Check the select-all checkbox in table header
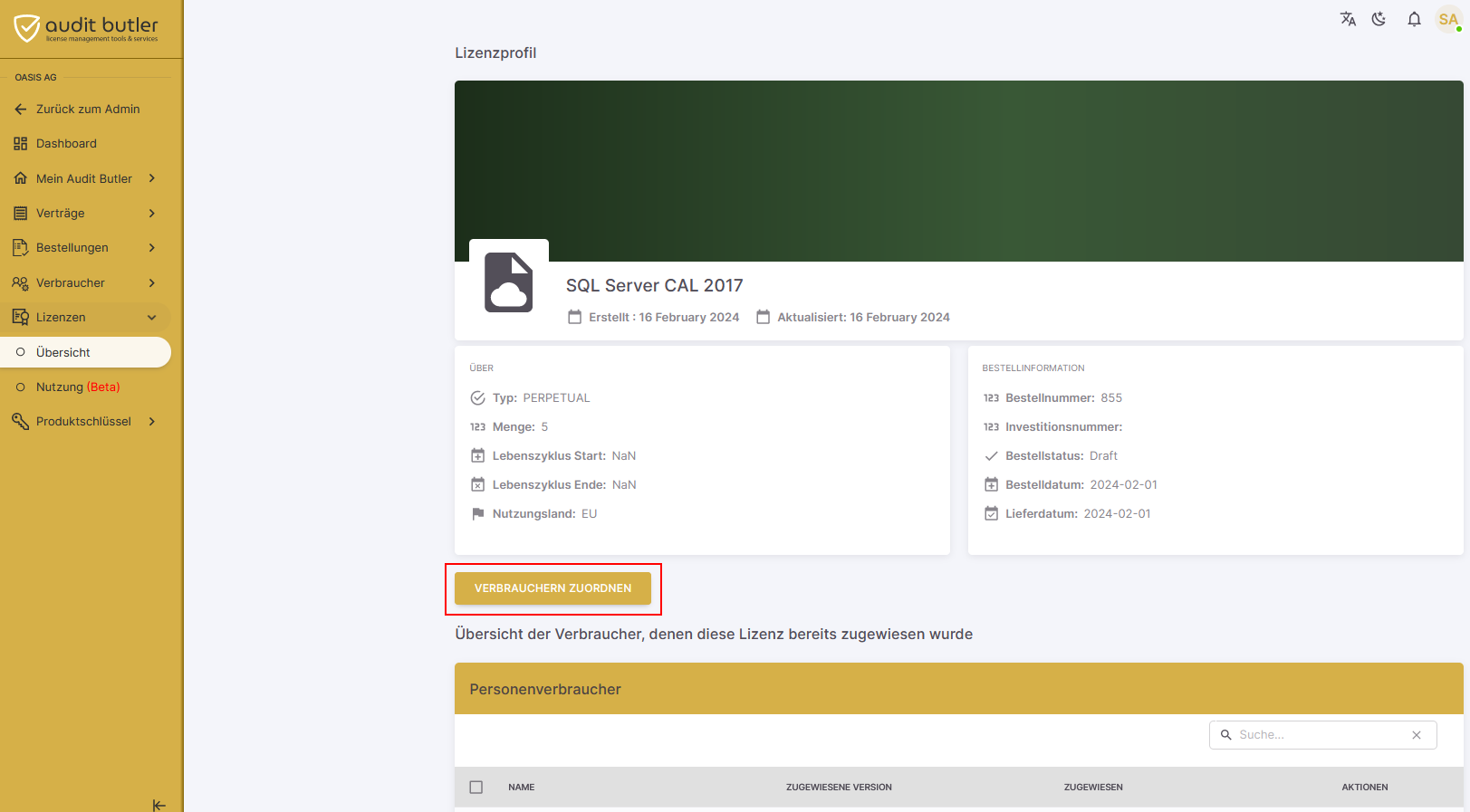This screenshot has height=812, width=1470. tap(476, 788)
